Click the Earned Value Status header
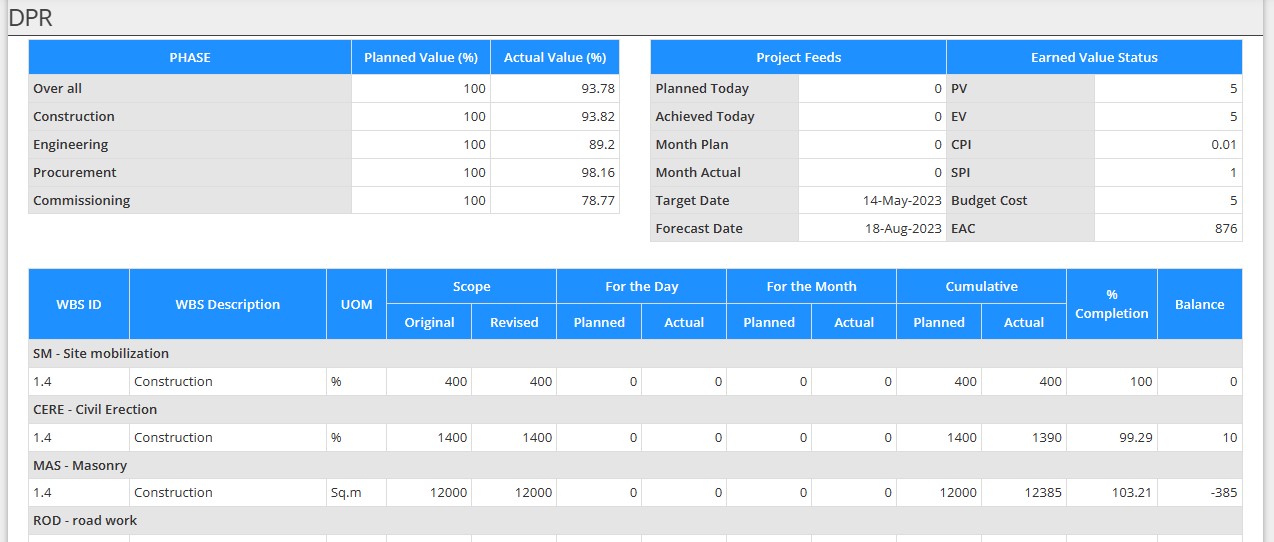1274x542 pixels. [x=1094, y=58]
